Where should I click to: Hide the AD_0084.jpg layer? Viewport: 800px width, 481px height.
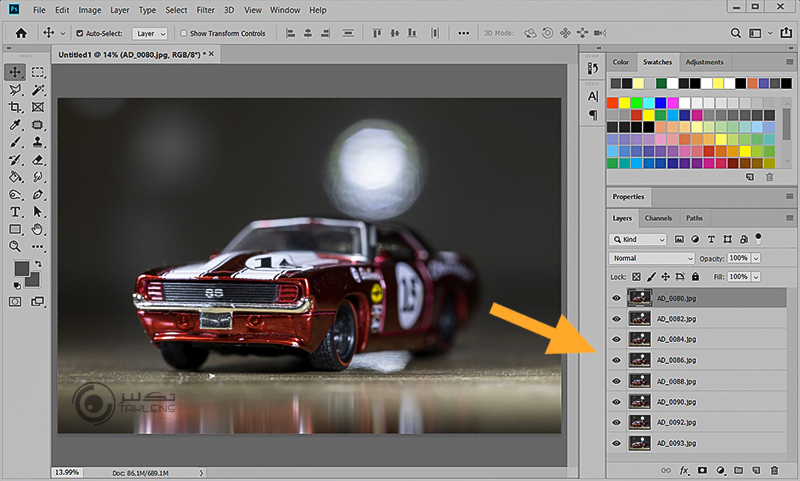616,339
